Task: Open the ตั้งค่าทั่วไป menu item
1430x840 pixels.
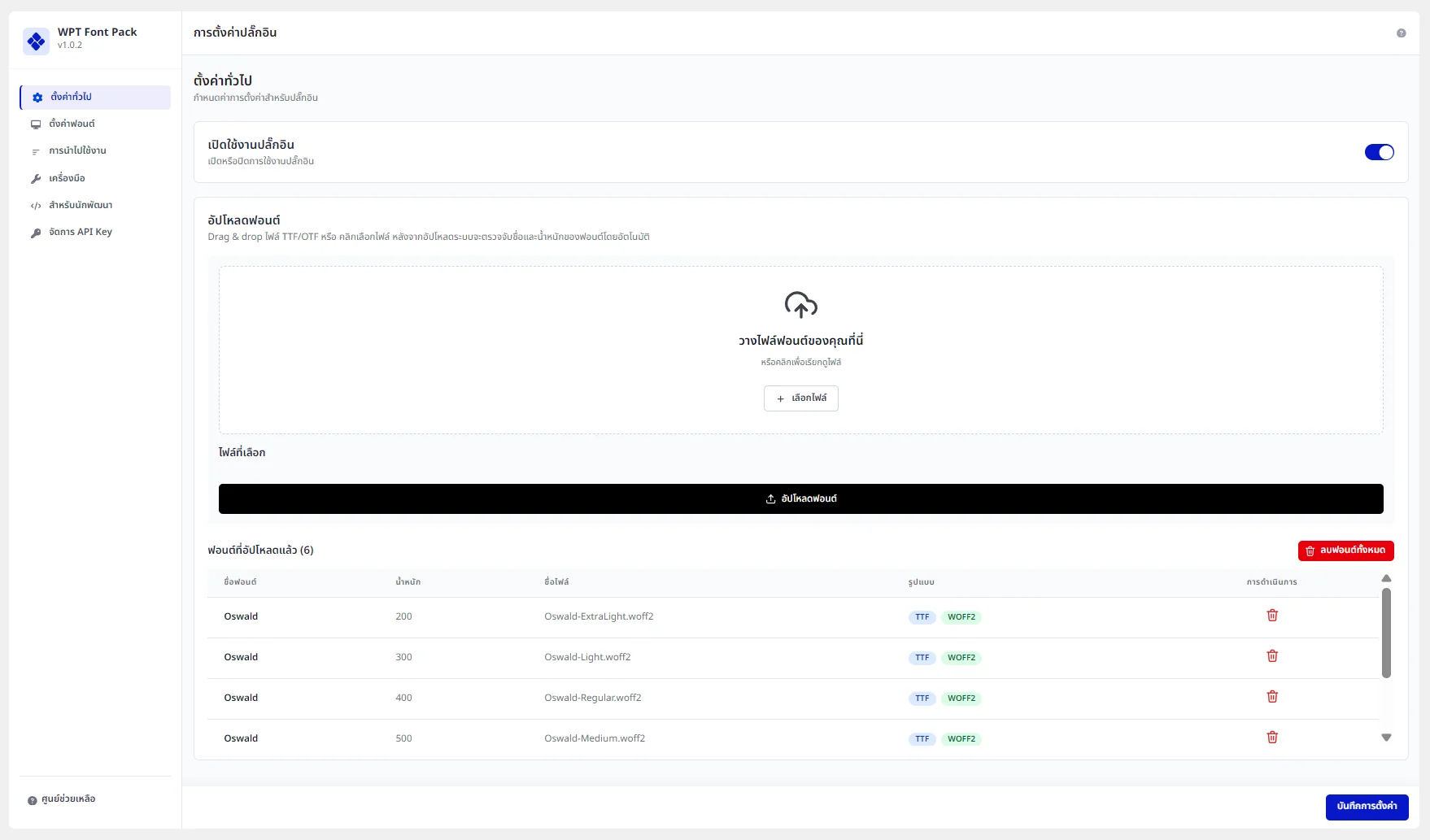Action: click(95, 97)
